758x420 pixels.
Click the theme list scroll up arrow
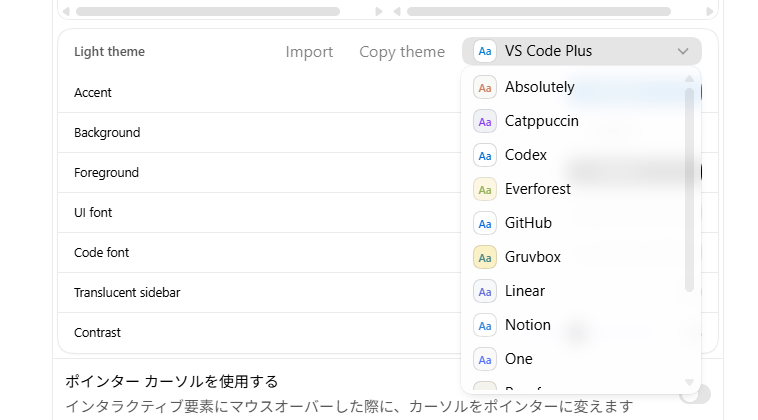689,79
